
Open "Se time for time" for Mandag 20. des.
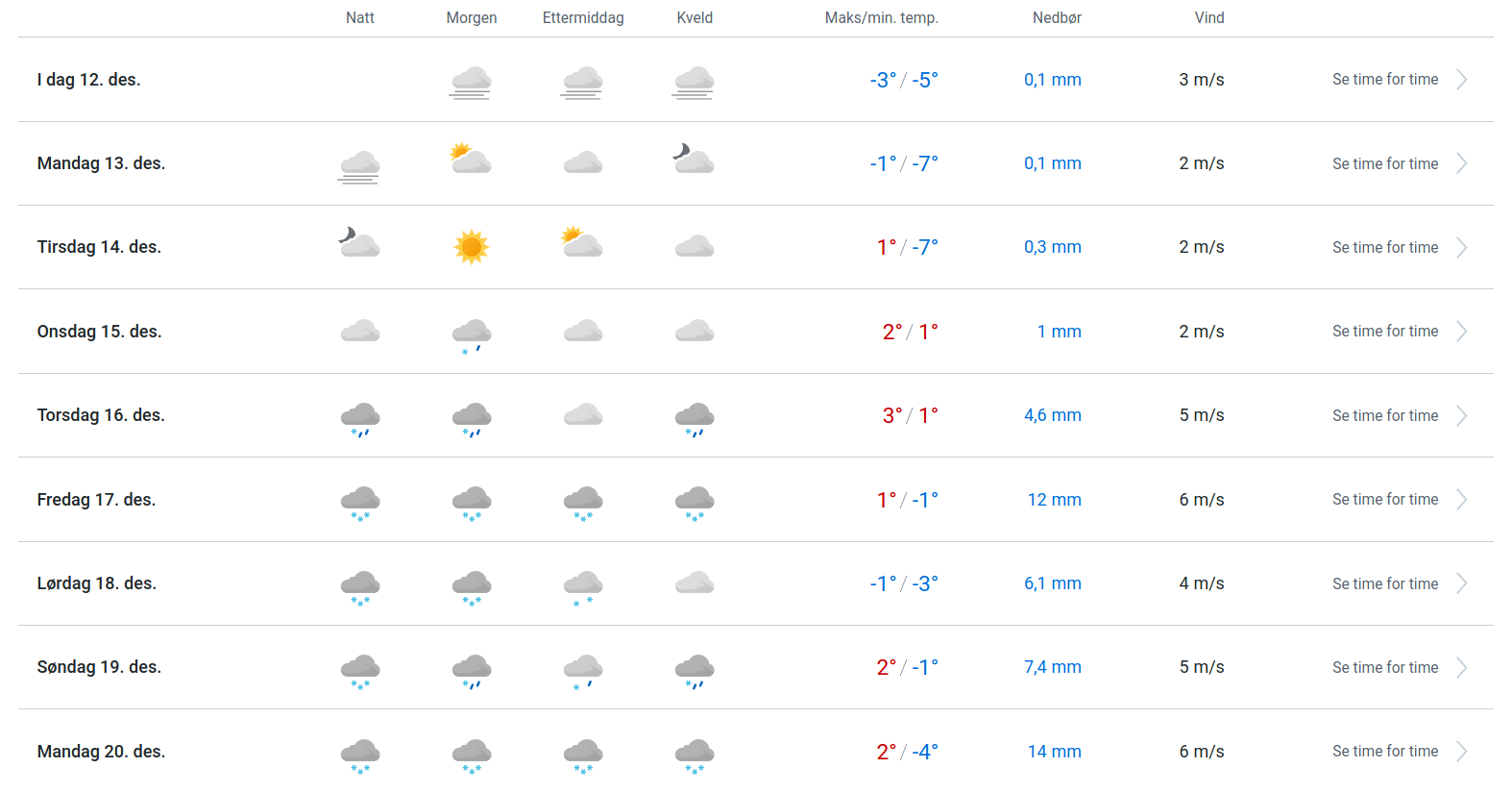1384,752
